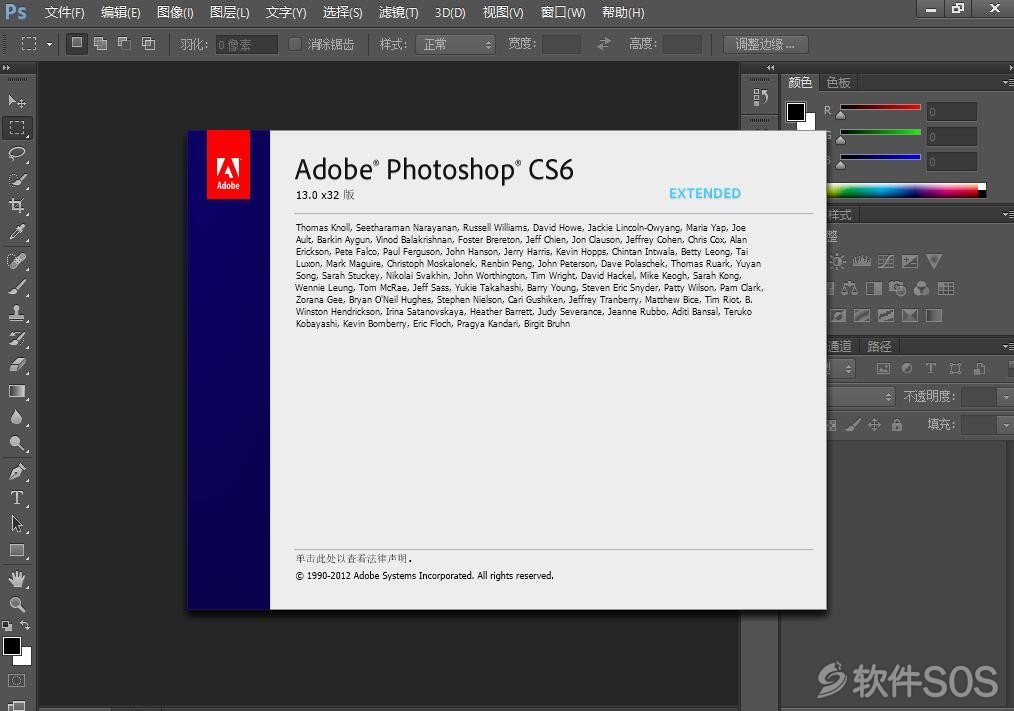Select the Gradient tool

(x=17, y=391)
